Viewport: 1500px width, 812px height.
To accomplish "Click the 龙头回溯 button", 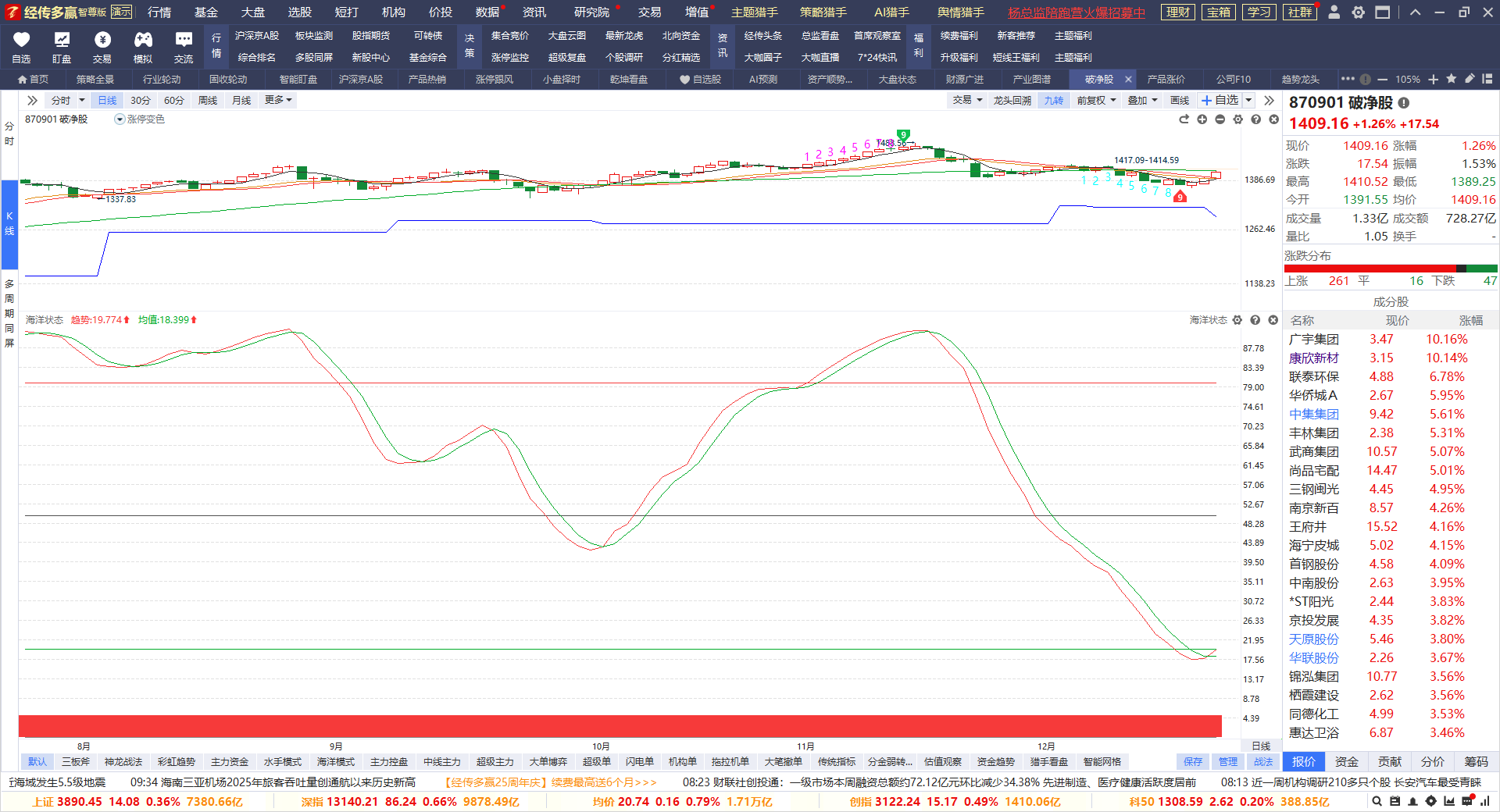I will click(1012, 101).
